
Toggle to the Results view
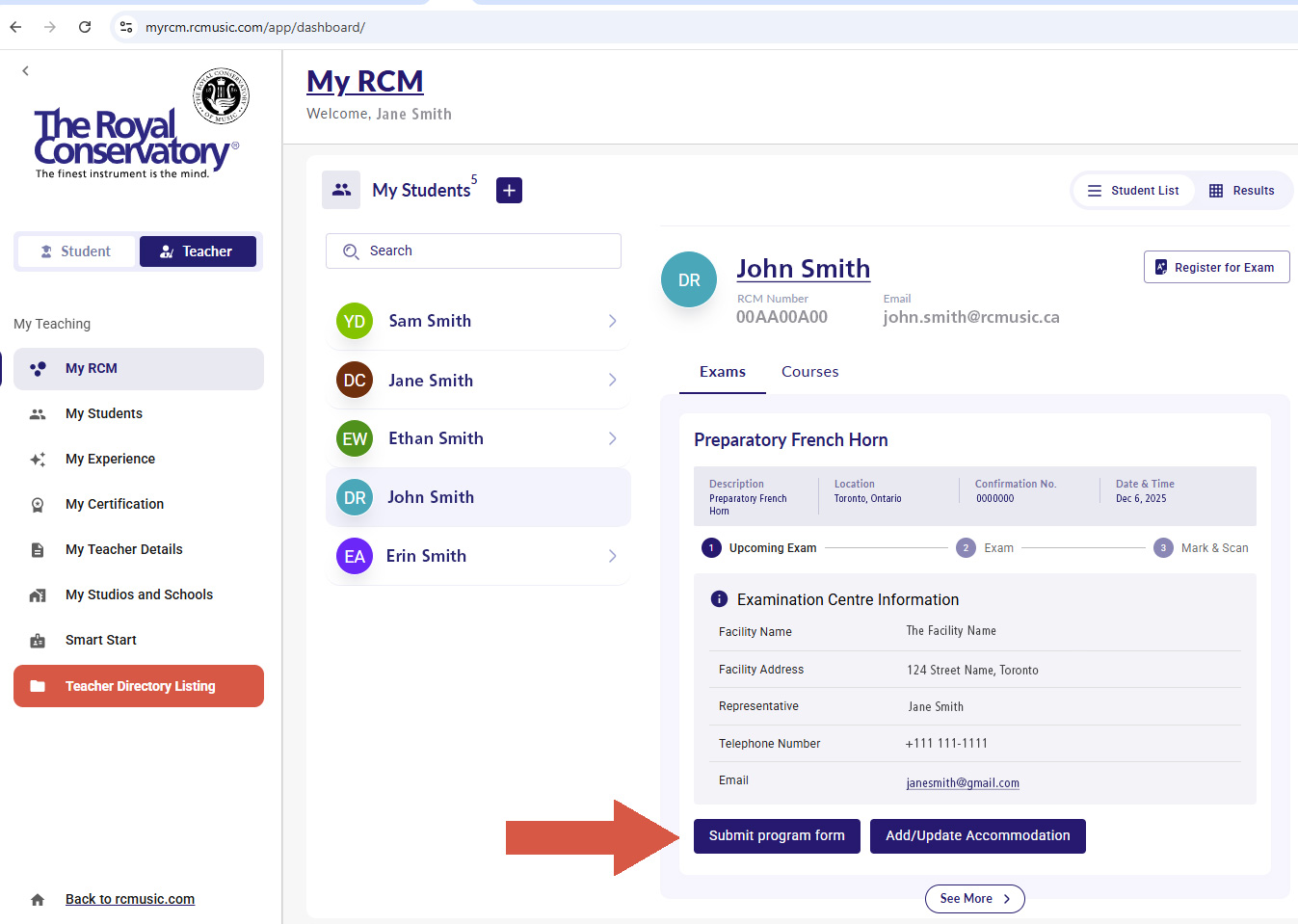click(1242, 190)
